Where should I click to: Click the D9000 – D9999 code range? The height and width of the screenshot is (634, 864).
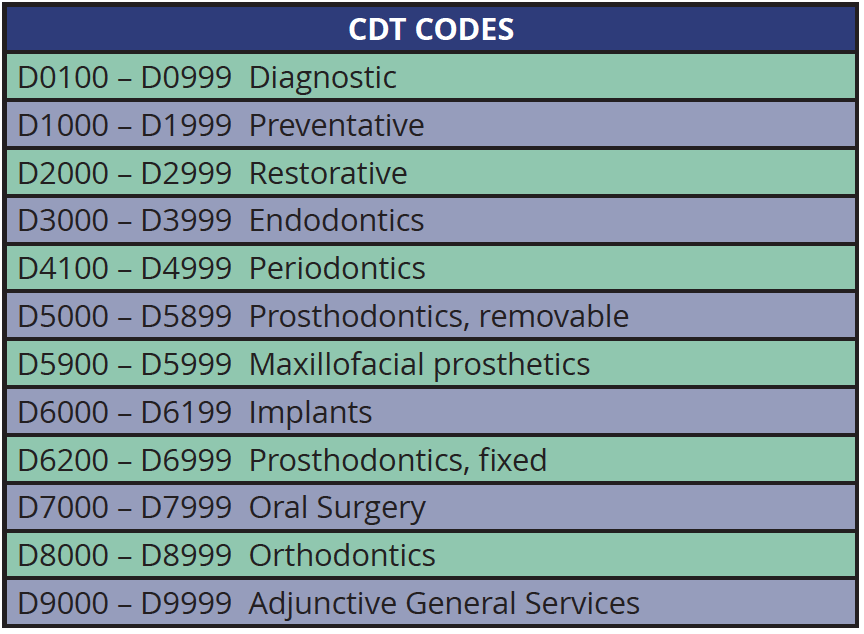(125, 603)
